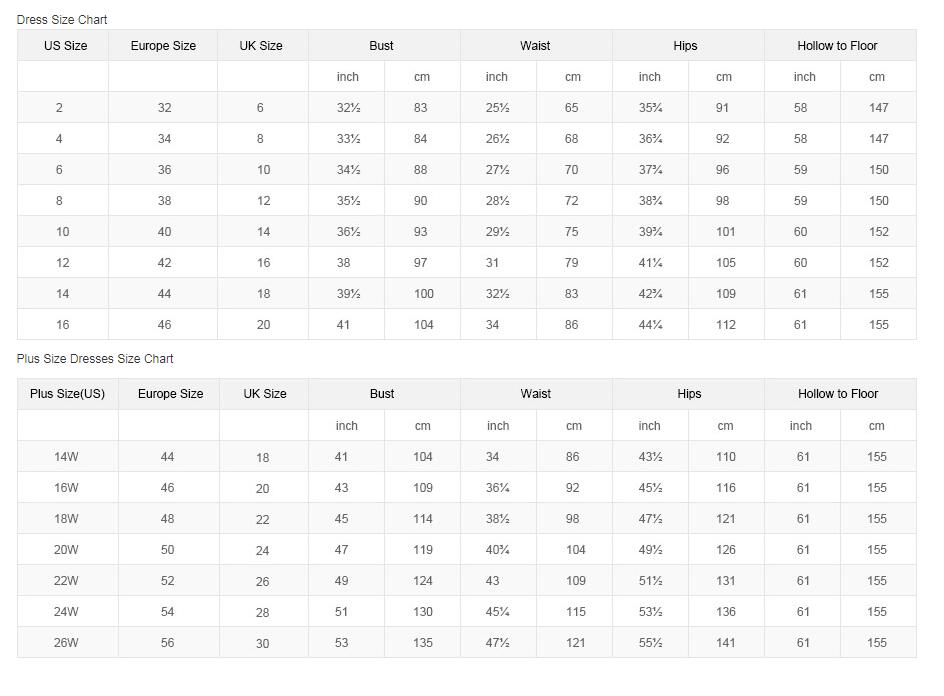Image resolution: width=944 pixels, height=696 pixels.
Task: Click hips cm value 141
Action: coord(725,643)
